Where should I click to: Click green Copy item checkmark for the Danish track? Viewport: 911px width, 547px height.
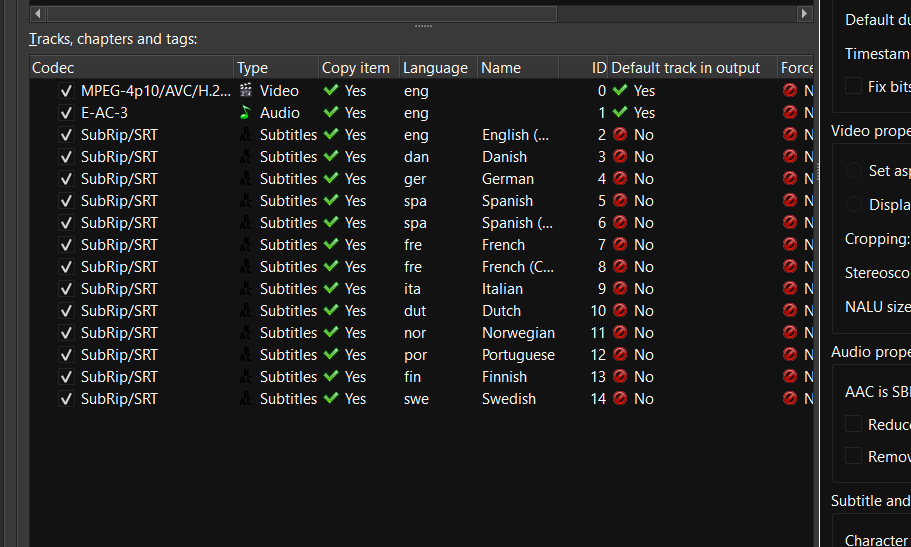(x=332, y=157)
